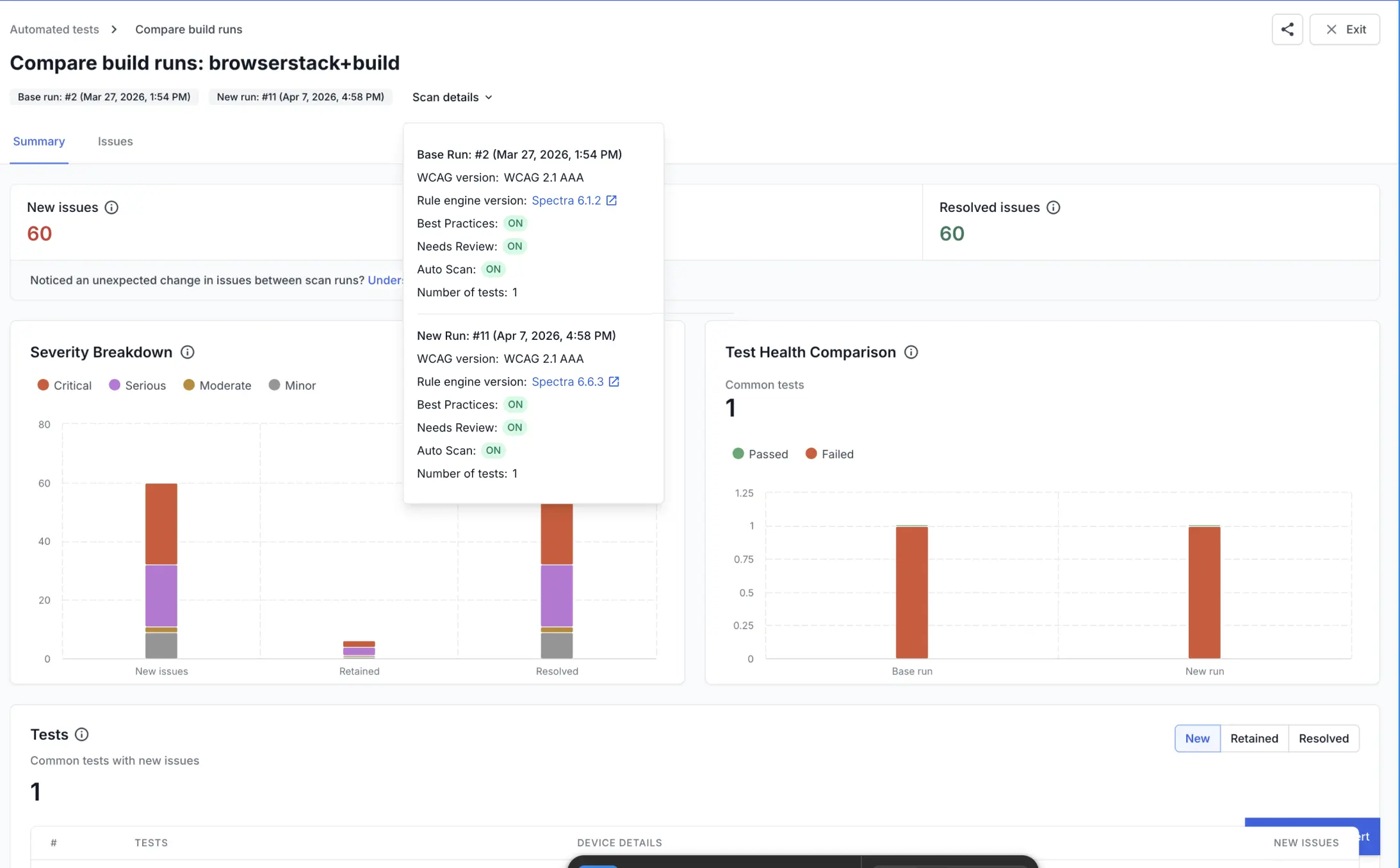Click the Resolved issues info icon
The image size is (1400, 868).
click(x=1053, y=207)
